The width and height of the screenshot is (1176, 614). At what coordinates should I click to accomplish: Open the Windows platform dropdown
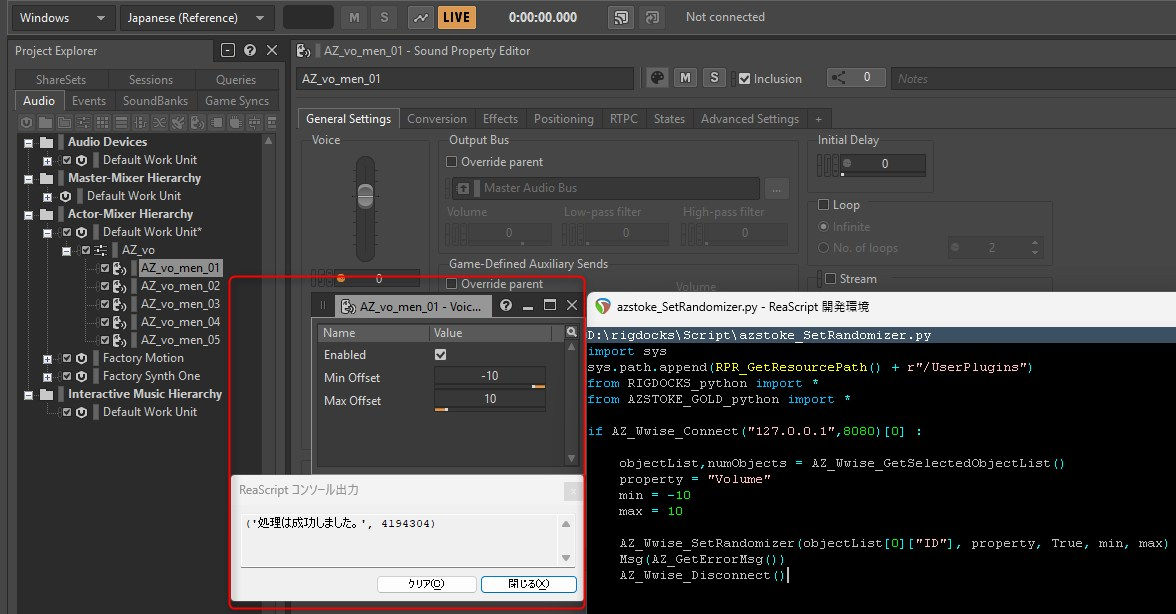(x=62, y=17)
